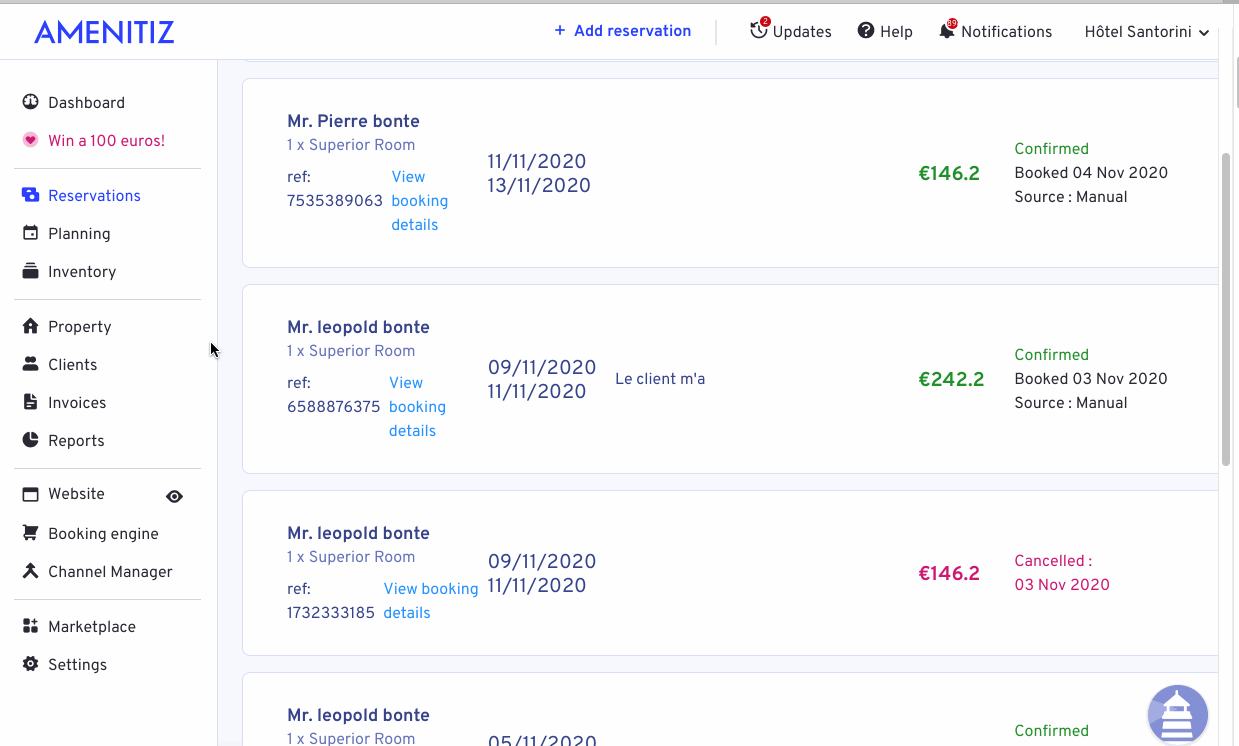Open the Website menu item
The width and height of the screenshot is (1239, 746).
tap(76, 494)
